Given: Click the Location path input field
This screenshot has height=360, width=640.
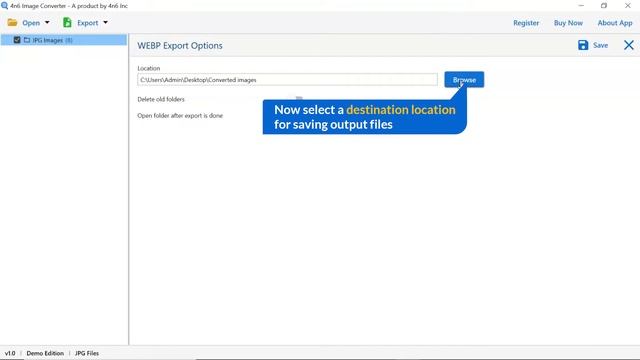Looking at the screenshot, I should point(287,80).
